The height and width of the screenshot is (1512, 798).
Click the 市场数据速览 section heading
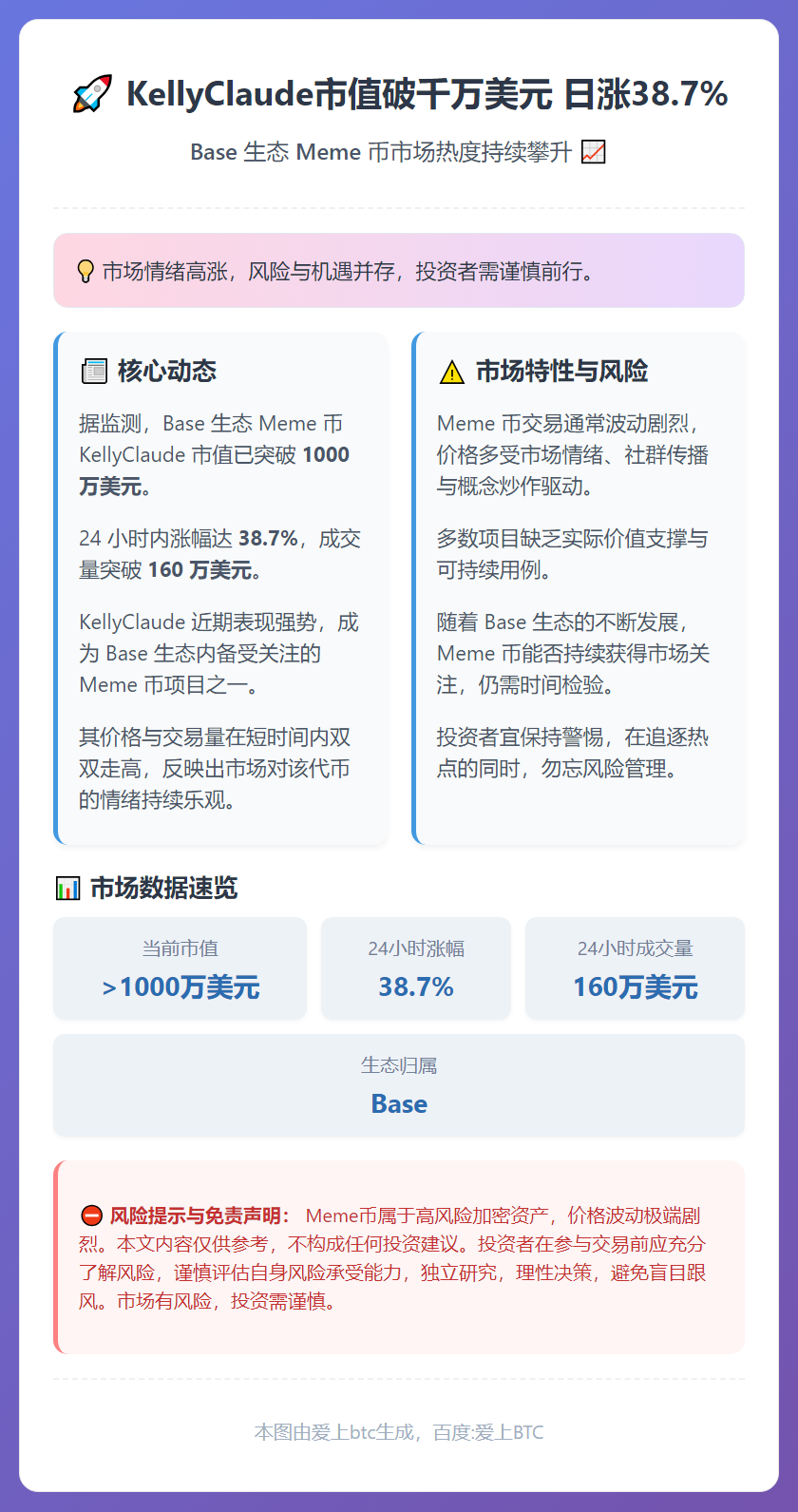(163, 889)
